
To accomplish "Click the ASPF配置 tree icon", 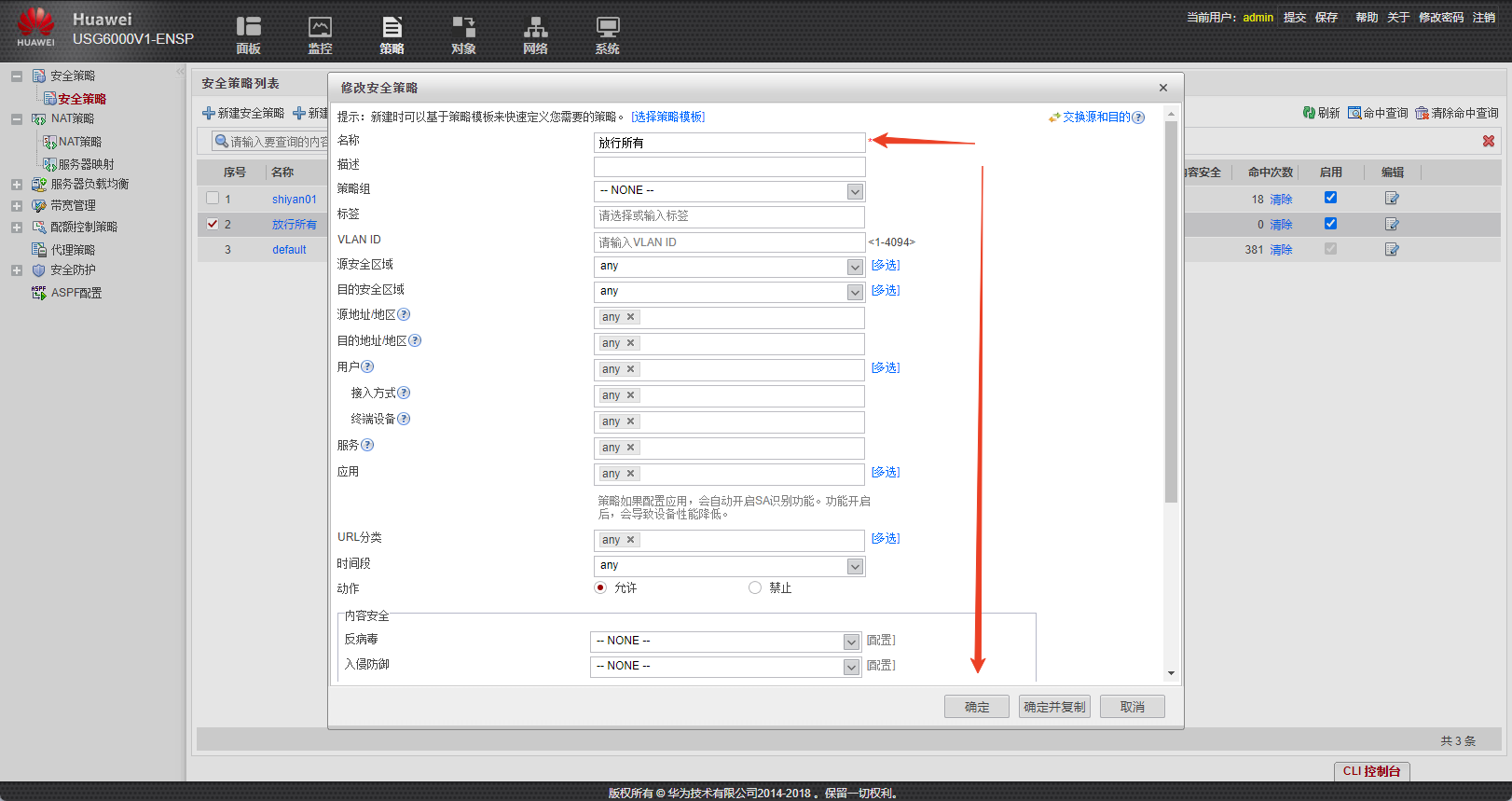I will tap(39, 292).
